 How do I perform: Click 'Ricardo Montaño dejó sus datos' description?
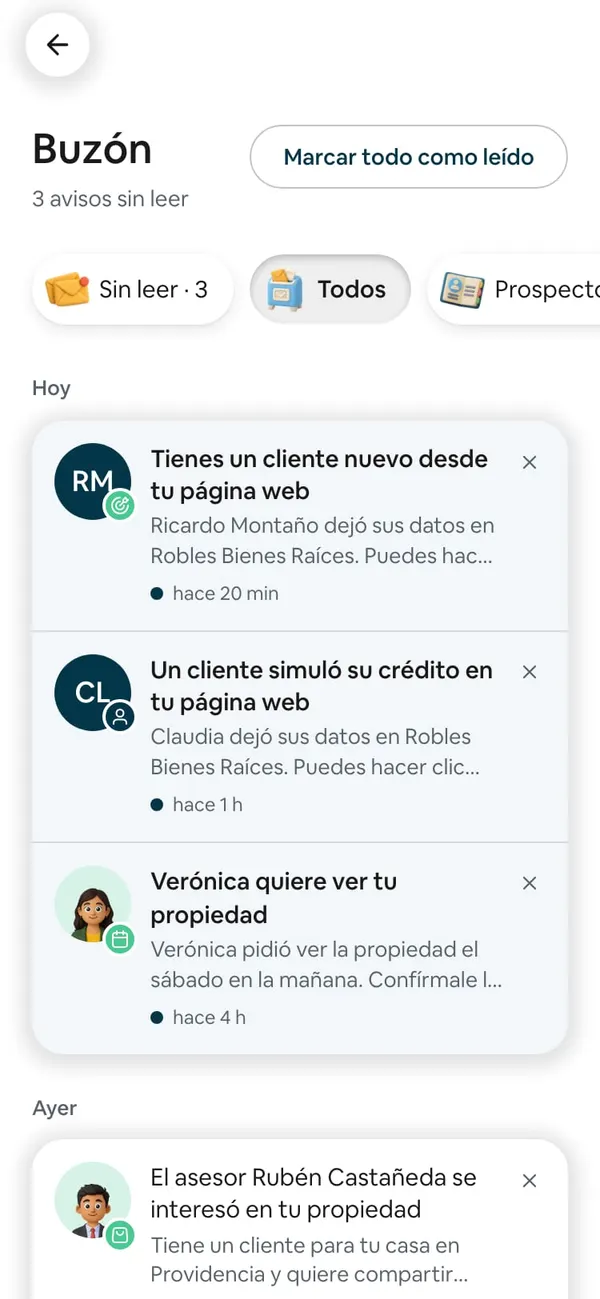point(323,540)
